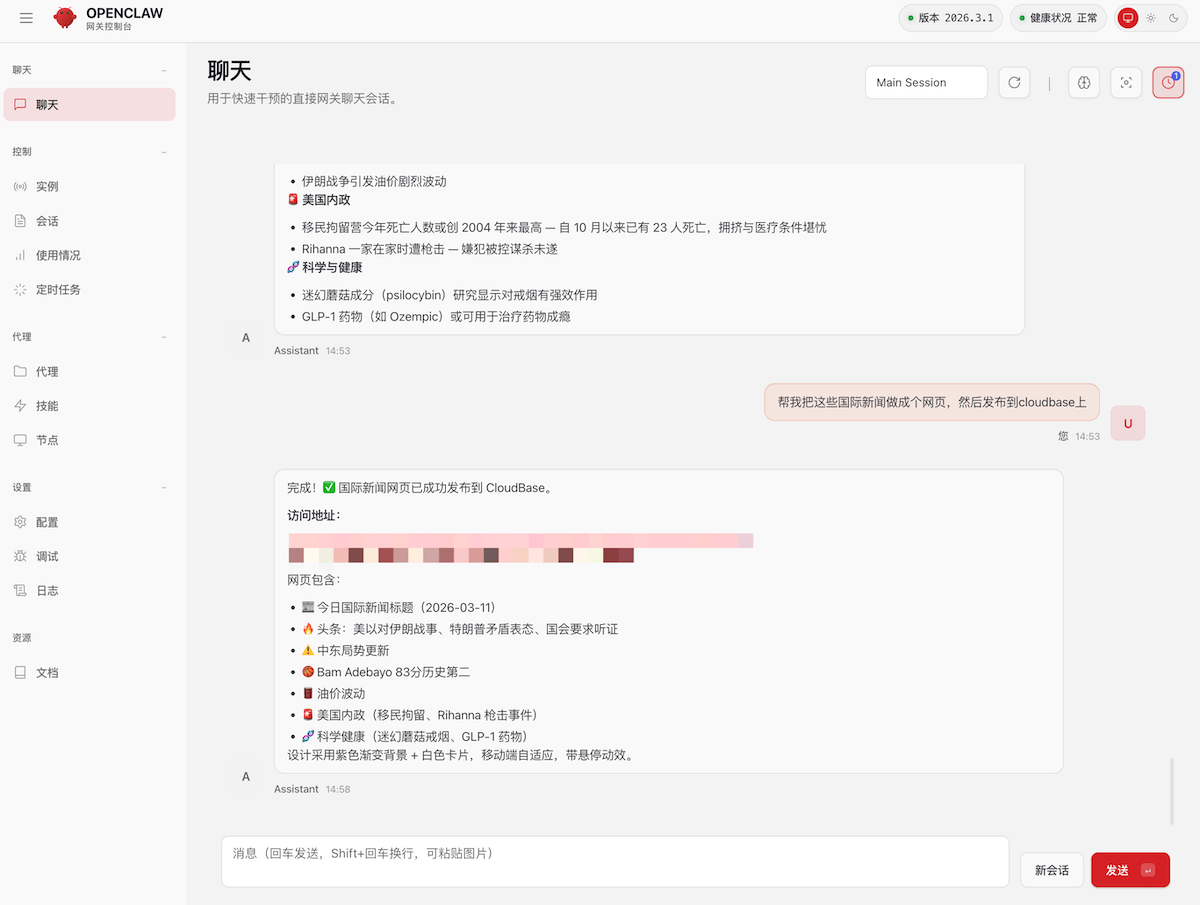Click the focus mode frame icon
The height and width of the screenshot is (905, 1200).
click(x=1126, y=83)
